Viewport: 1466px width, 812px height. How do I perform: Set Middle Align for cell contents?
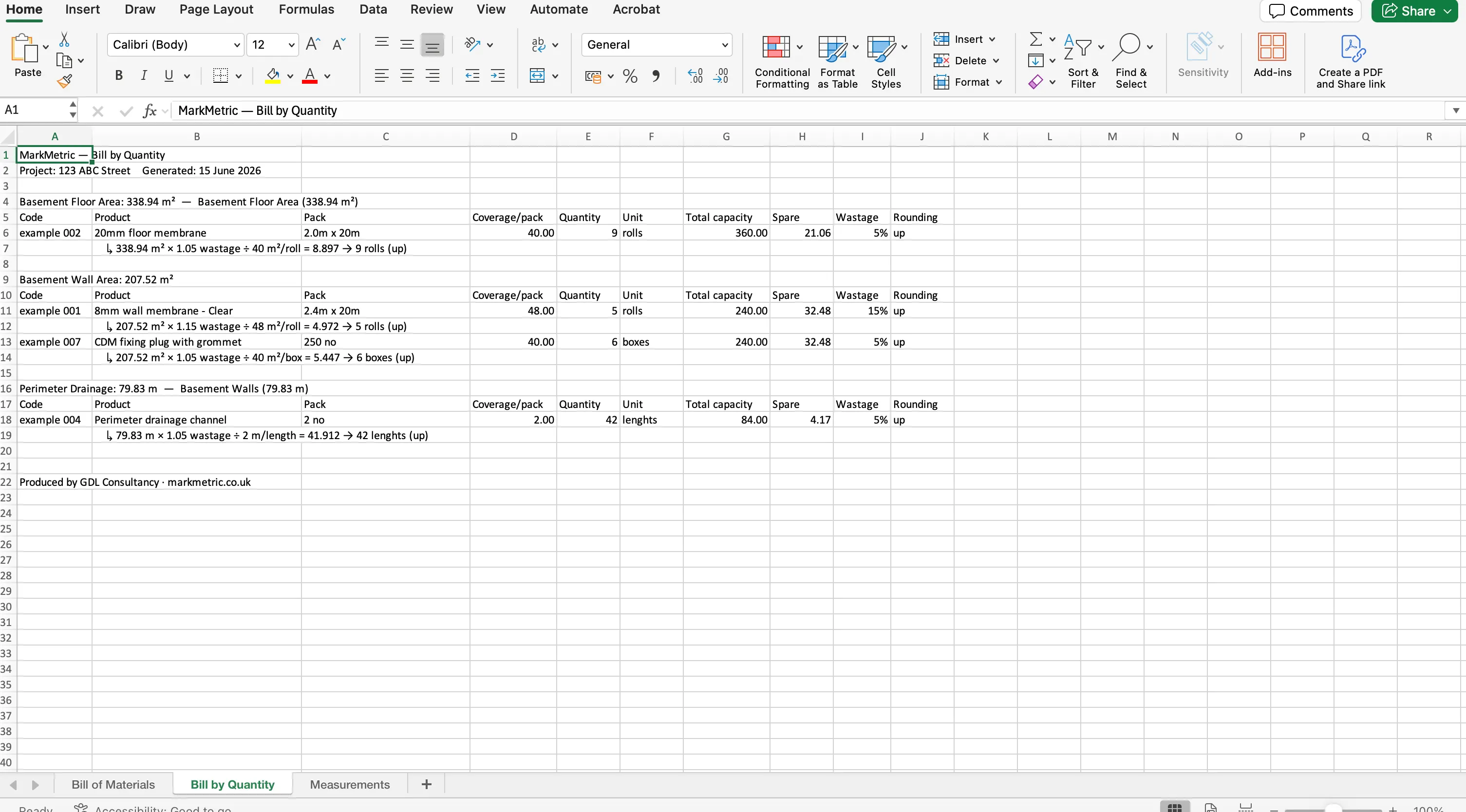407,44
